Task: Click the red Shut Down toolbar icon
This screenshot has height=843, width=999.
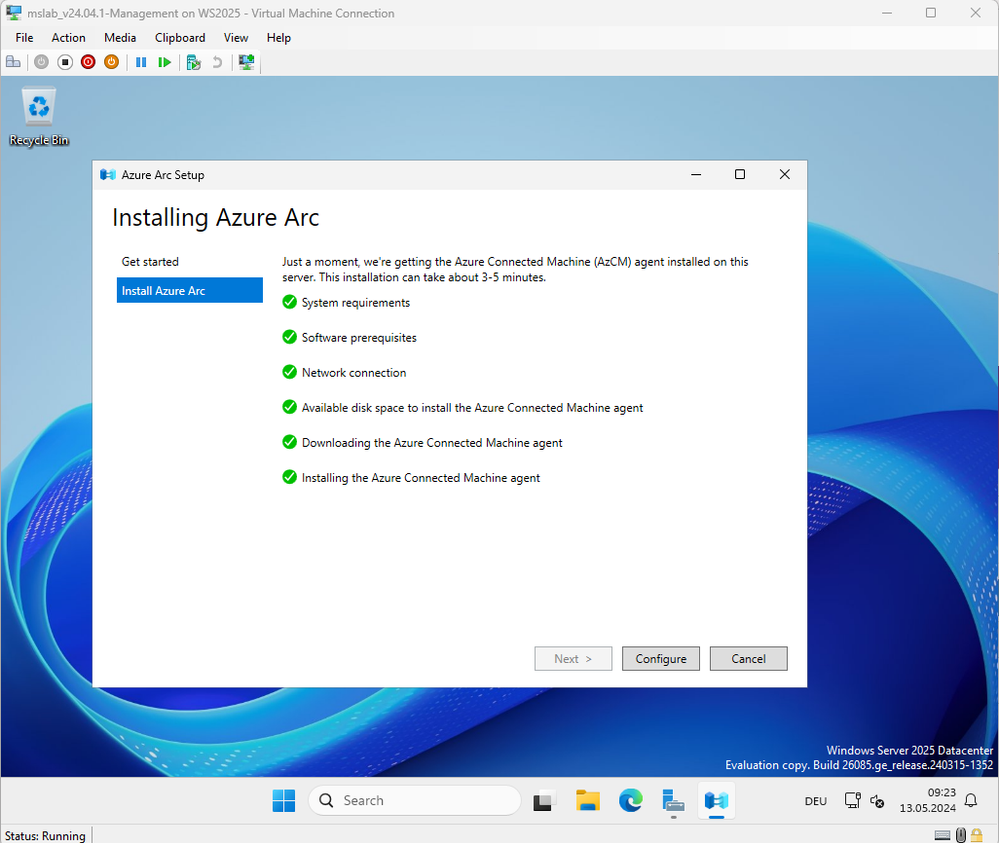Action: click(88, 62)
